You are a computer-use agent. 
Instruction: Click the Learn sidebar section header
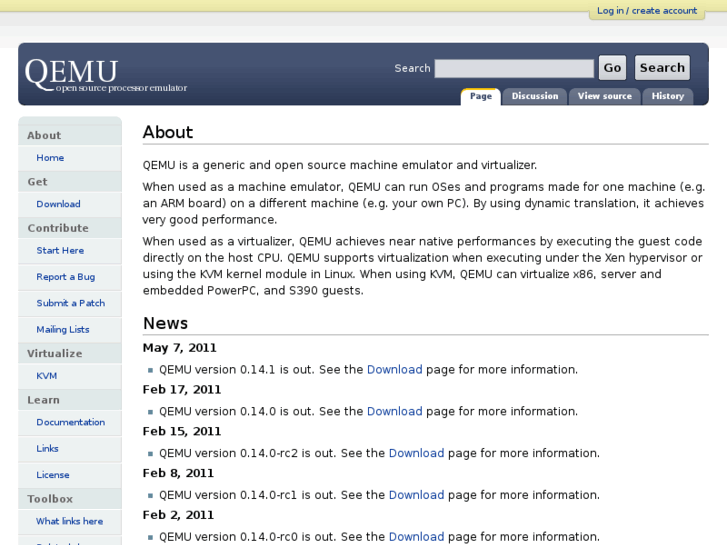(43, 400)
